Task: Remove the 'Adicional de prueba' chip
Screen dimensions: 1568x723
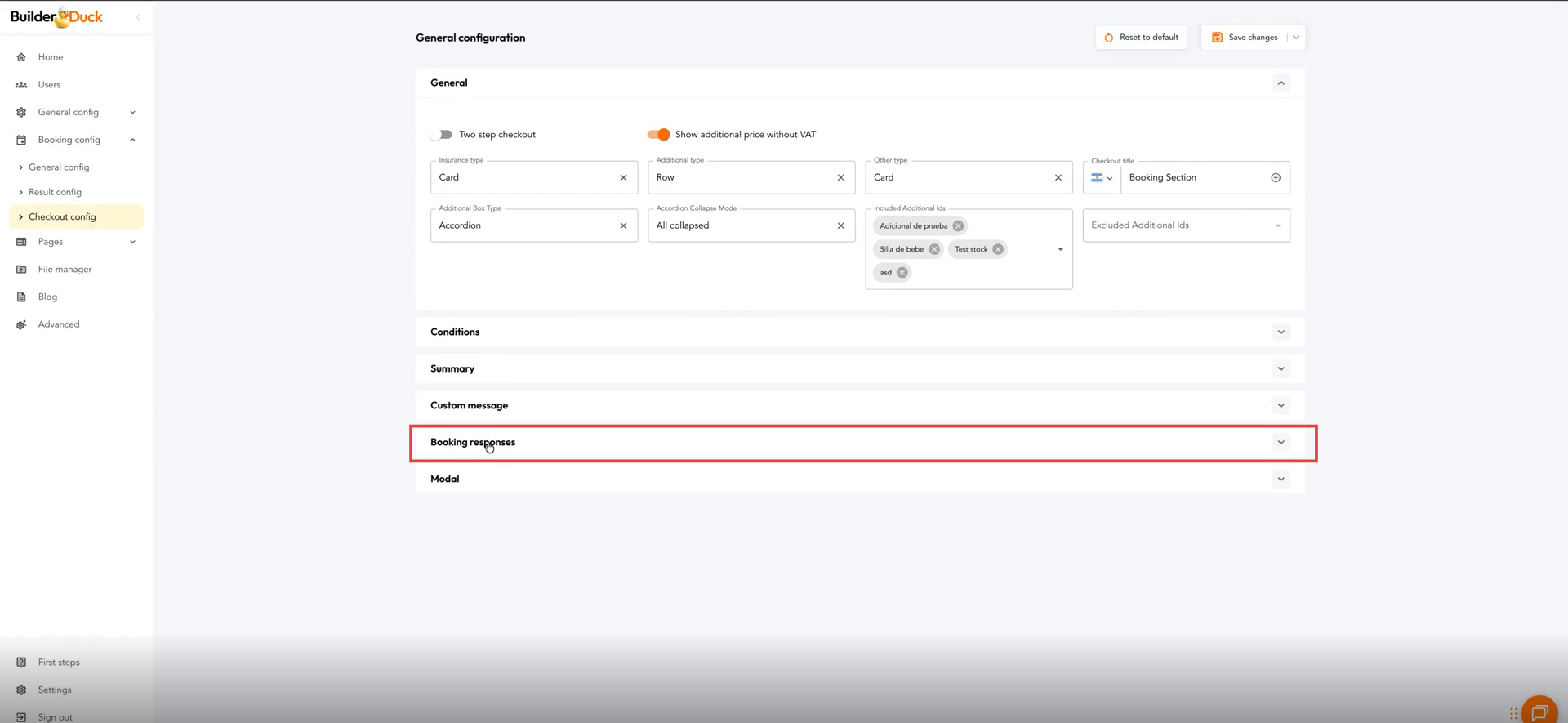Action: click(958, 226)
